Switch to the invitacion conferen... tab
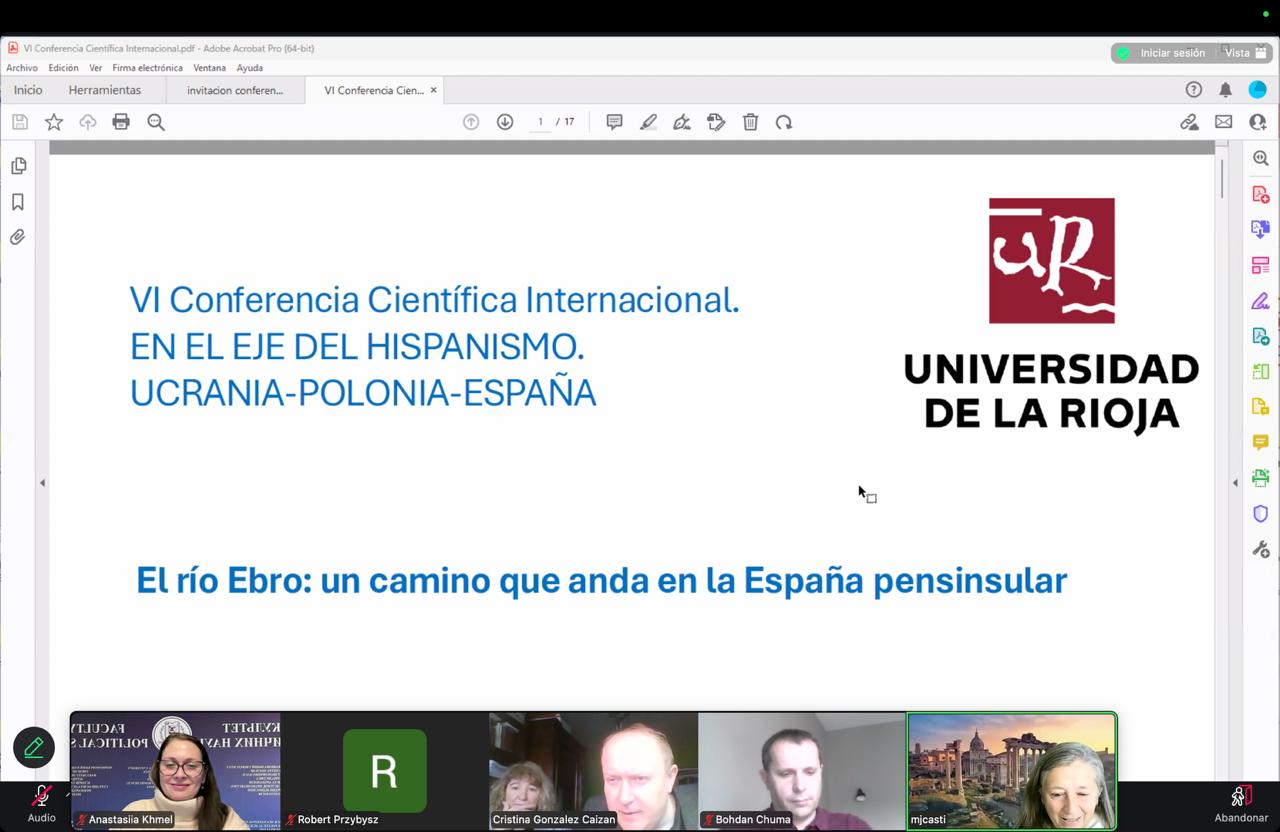Viewport: 1280px width, 832px height. pos(235,90)
